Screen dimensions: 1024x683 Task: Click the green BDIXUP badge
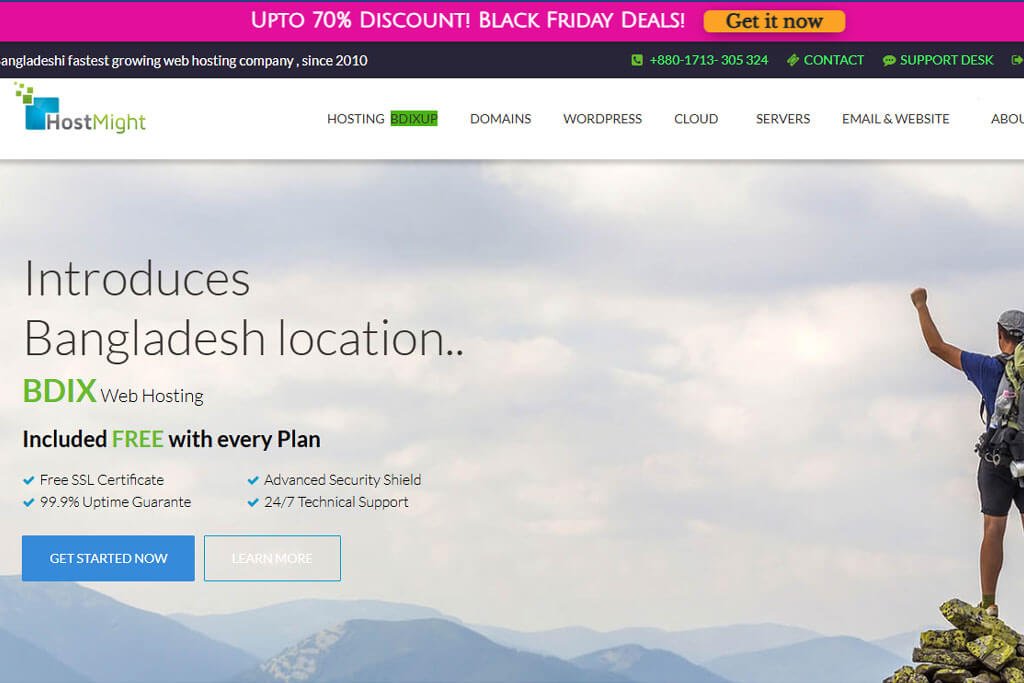[414, 119]
